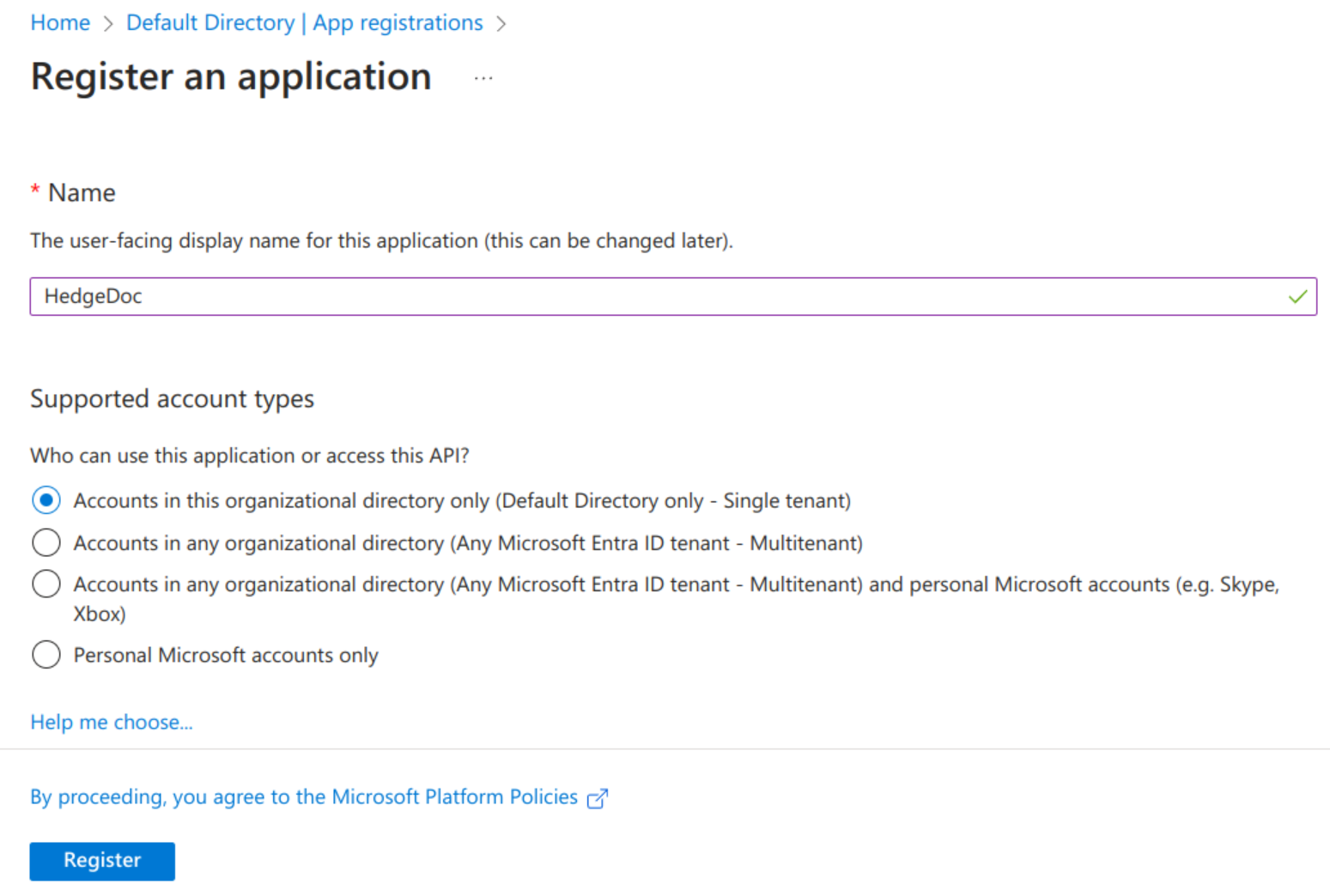Click the Register button
Image resolution: width=1330 pixels, height=896 pixels.
(101, 860)
